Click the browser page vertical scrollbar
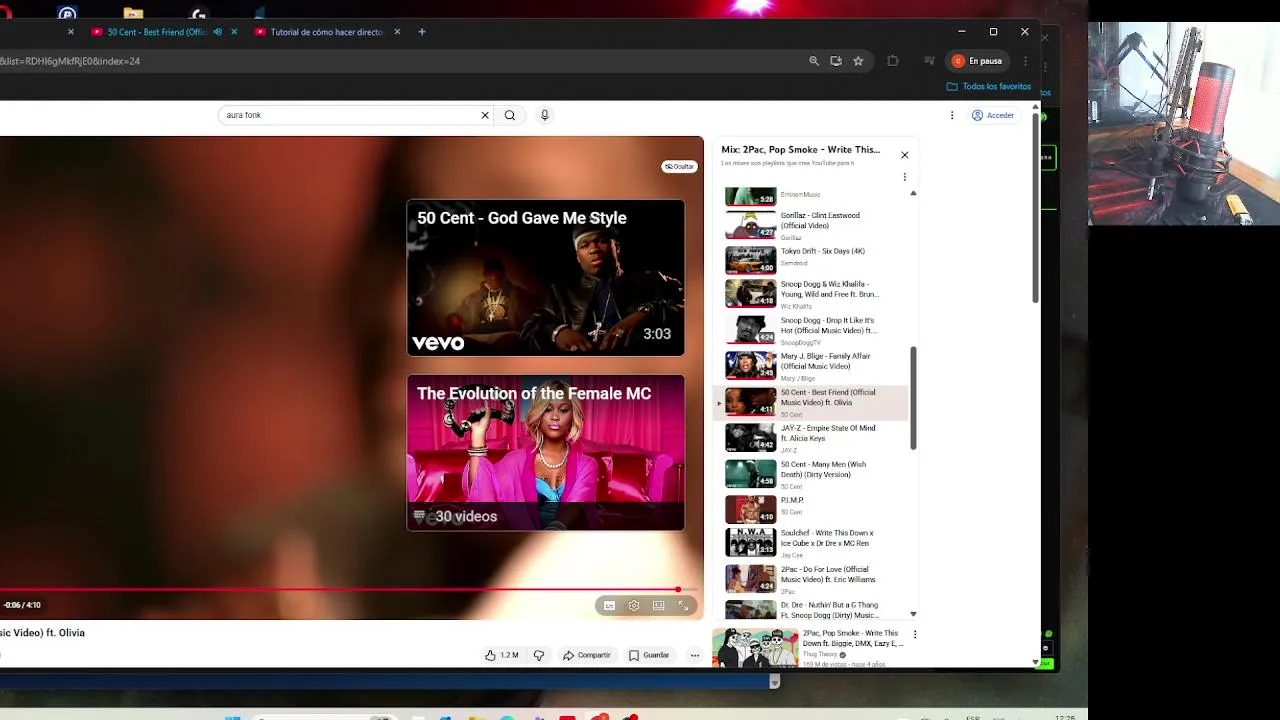 tap(1035, 207)
